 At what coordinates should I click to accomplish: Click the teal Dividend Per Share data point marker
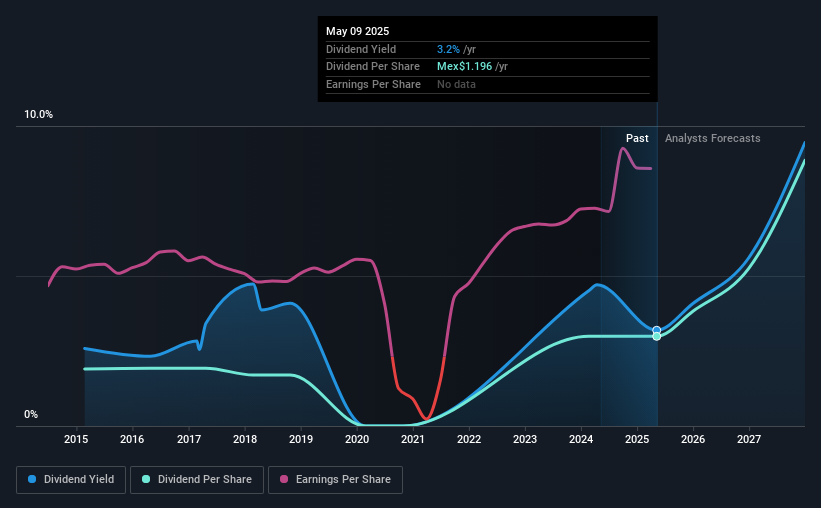pyautogui.click(x=657, y=336)
